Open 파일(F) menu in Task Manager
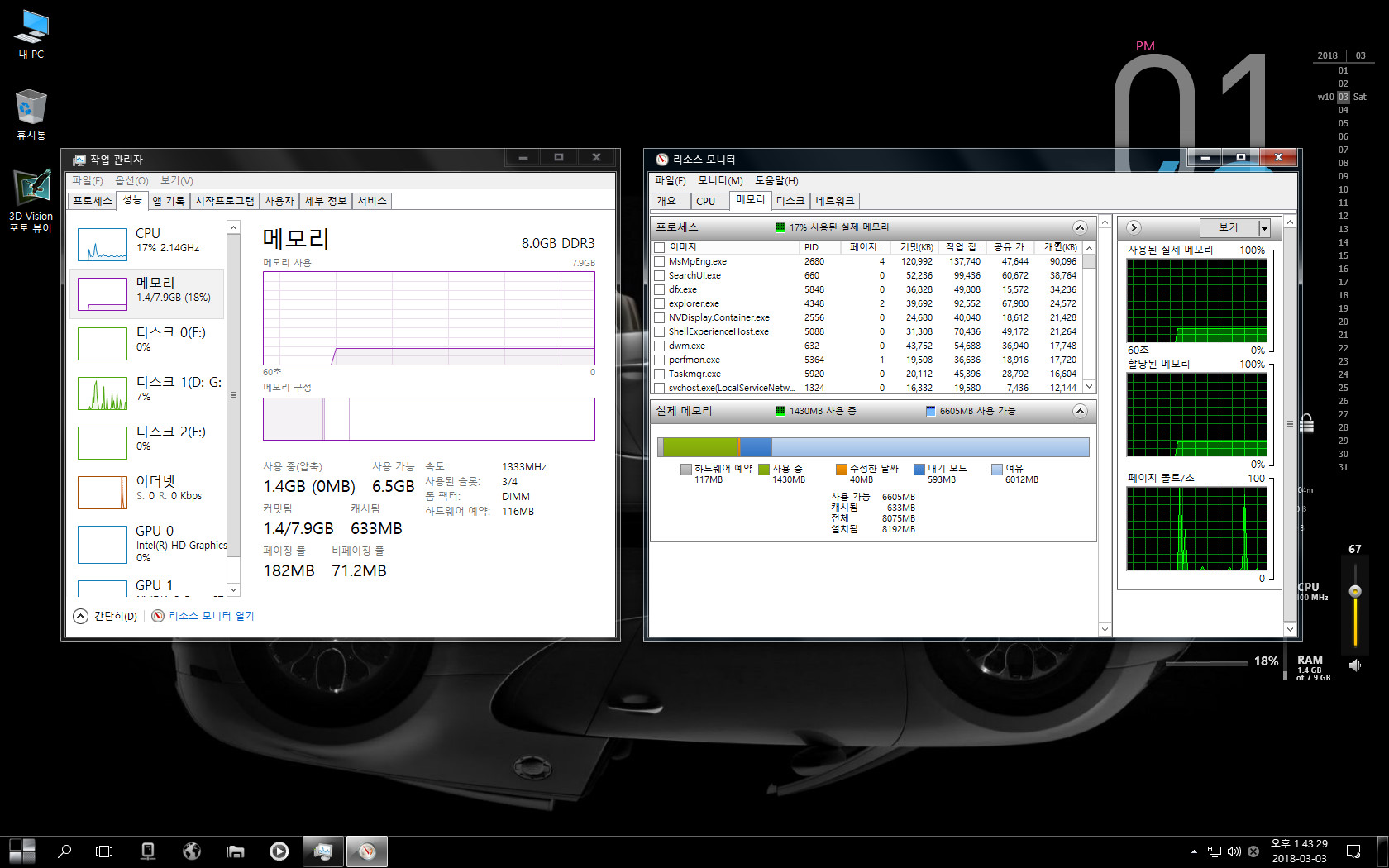Viewport: 1389px width, 868px height. pyautogui.click(x=87, y=180)
